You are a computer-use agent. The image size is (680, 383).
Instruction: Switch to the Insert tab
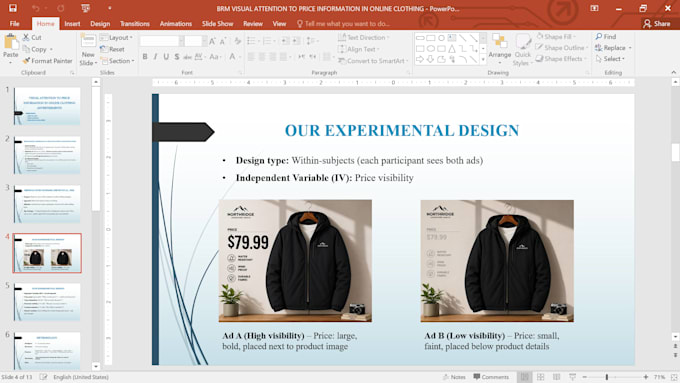(72, 23)
